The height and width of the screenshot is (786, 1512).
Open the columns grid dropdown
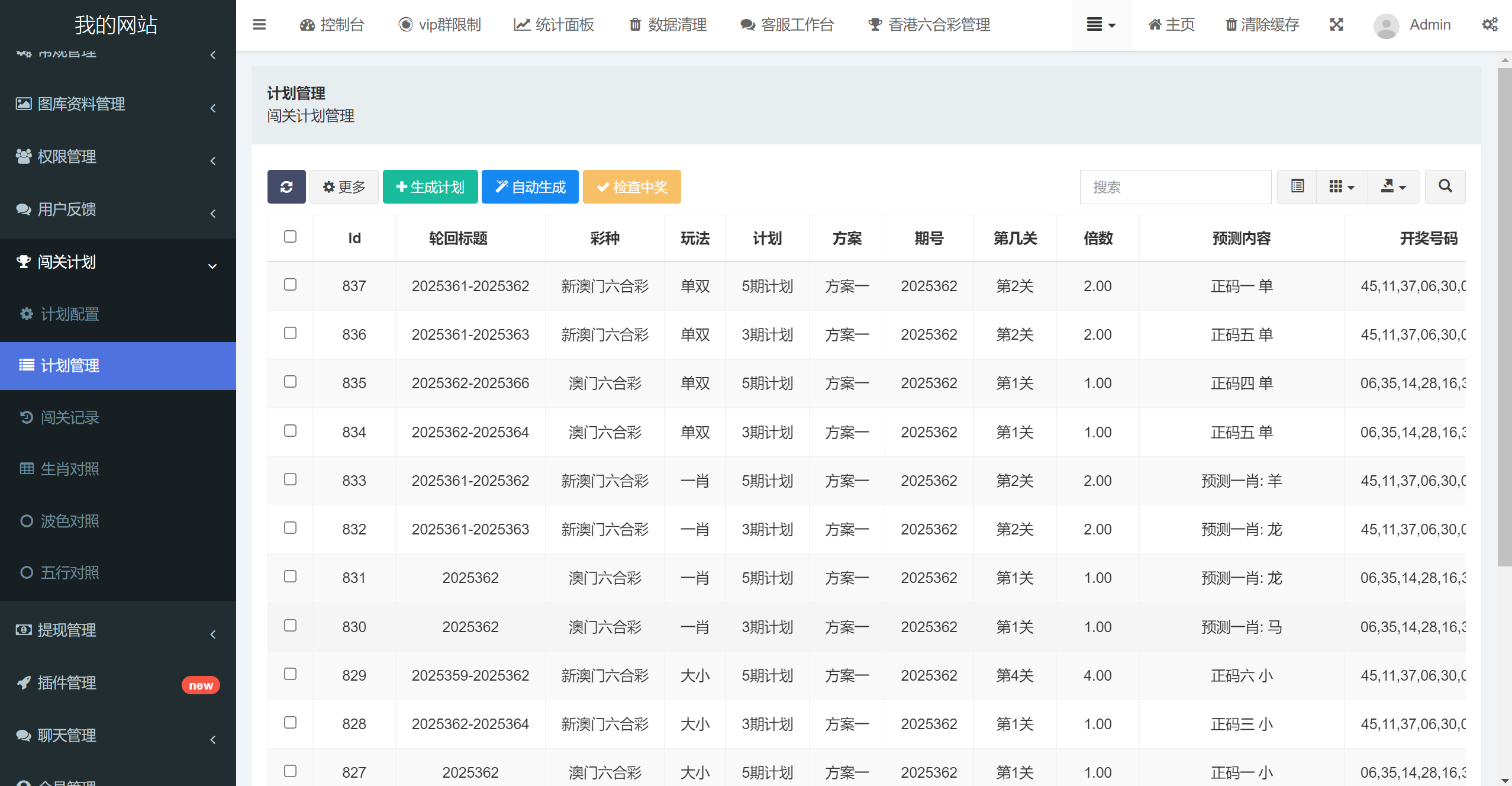(x=1342, y=187)
